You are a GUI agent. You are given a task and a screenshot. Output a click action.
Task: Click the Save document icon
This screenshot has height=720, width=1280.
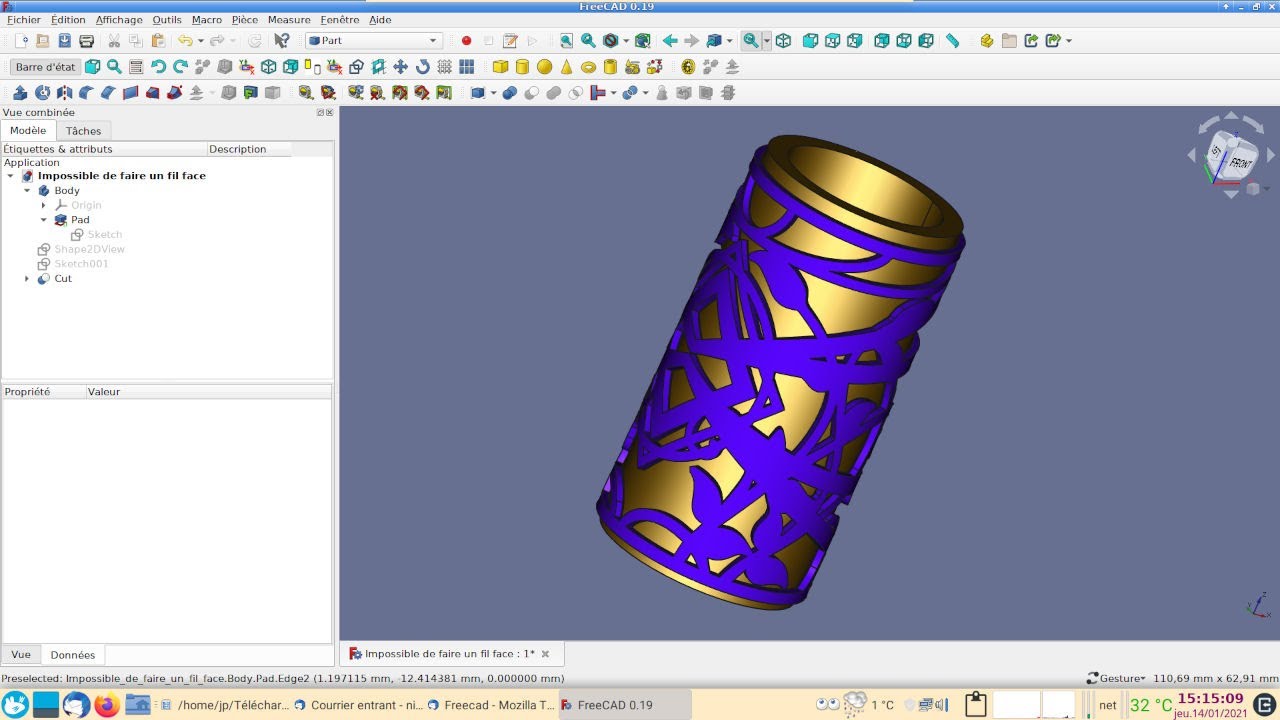tap(64, 41)
